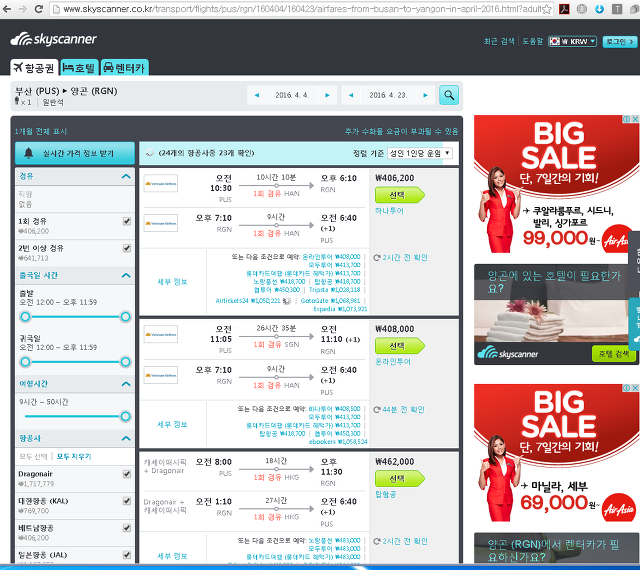Go to previous departure date arrow
The height and width of the screenshot is (570, 640).
[x=257, y=95]
